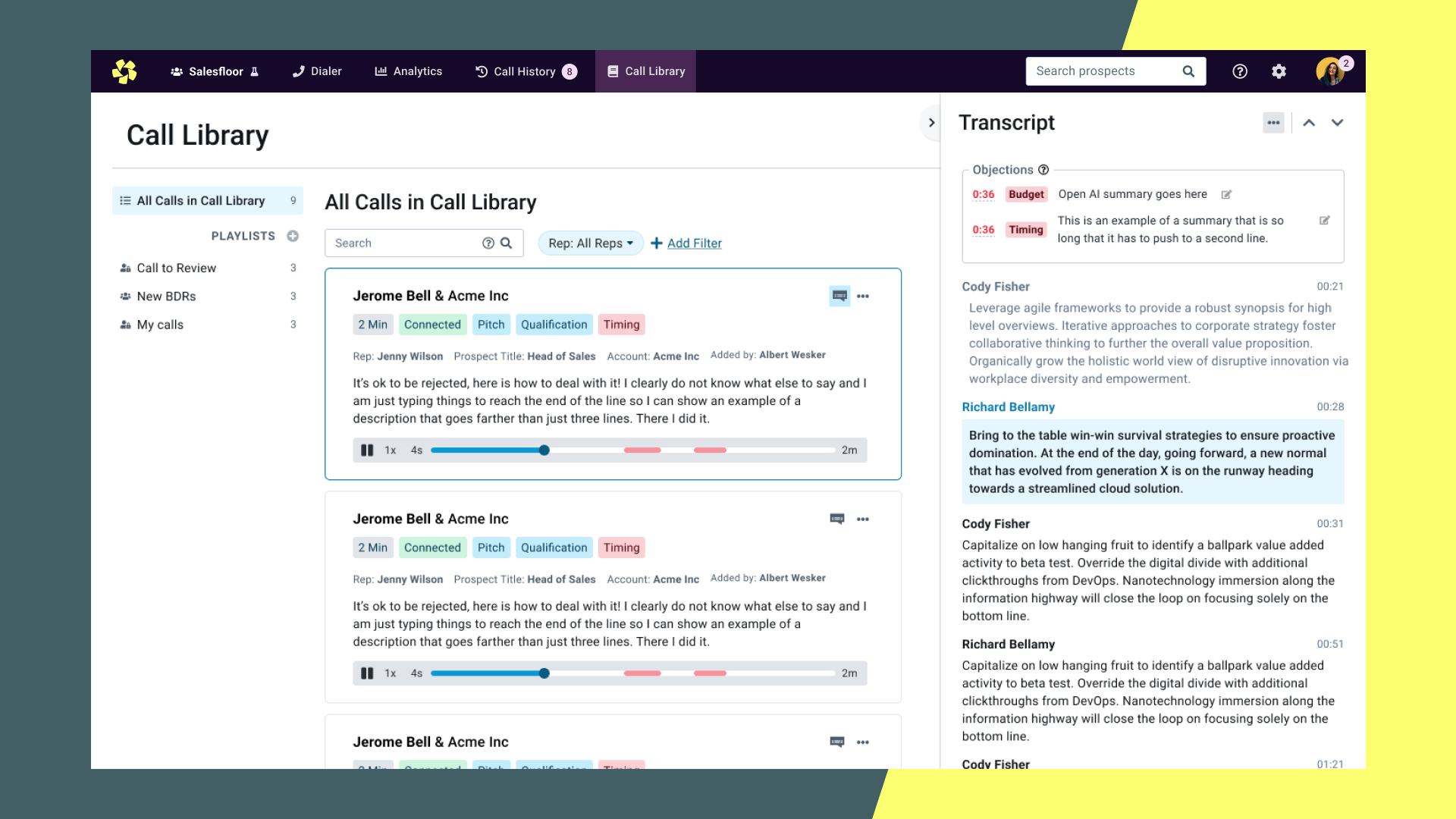Click the Add Filter link
The width and height of the screenshot is (1456, 819).
point(694,243)
